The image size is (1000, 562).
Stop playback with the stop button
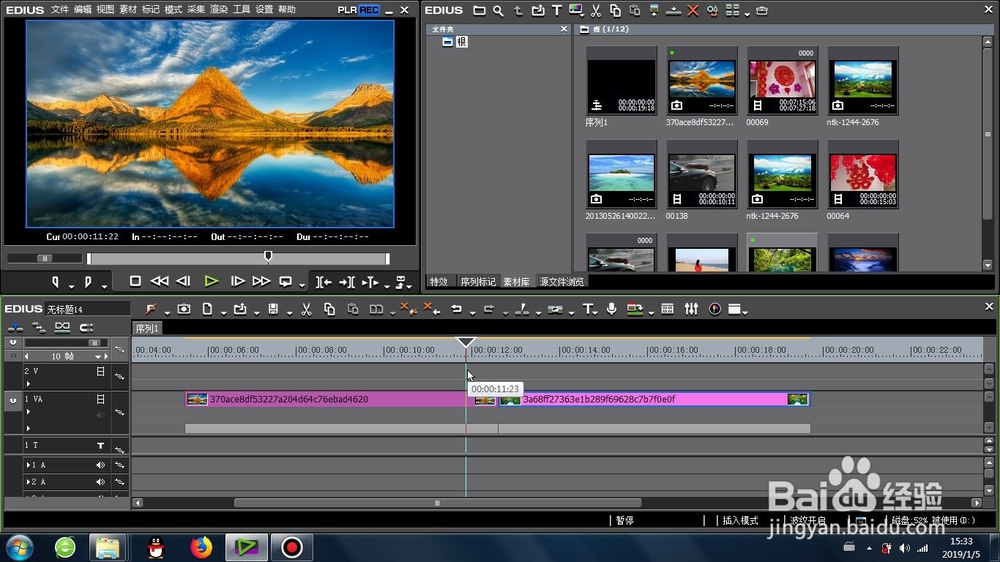[135, 281]
